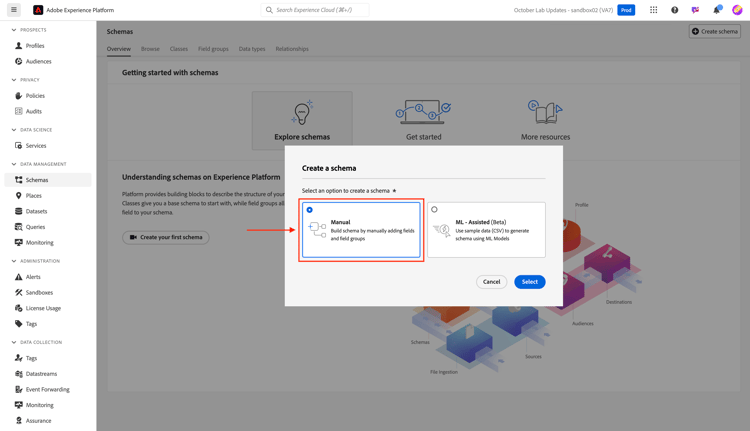Viewport: 750px width, 431px height.
Task: Click the Schemas icon in sidebar
Action: pos(19,180)
